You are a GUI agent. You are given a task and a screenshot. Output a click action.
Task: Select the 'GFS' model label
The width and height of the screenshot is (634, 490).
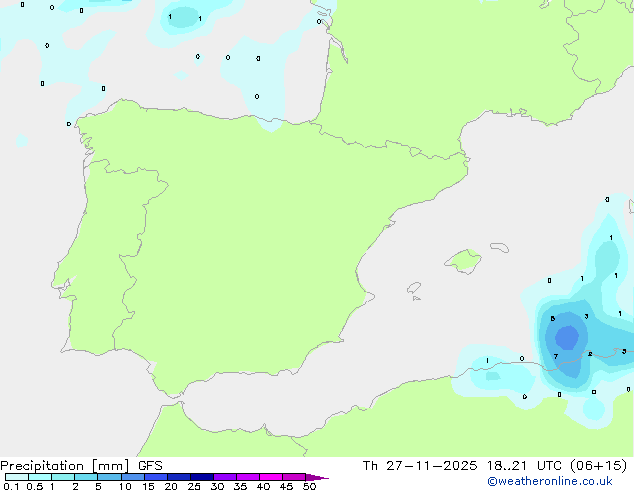150,466
